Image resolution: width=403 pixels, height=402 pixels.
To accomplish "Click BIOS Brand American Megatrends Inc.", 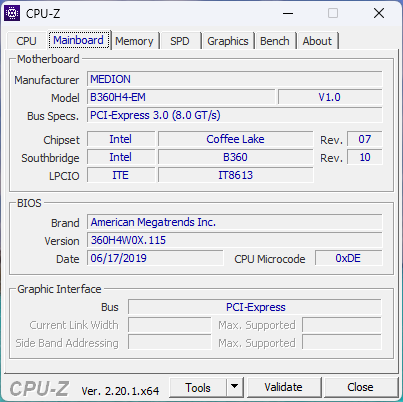I will (235, 222).
